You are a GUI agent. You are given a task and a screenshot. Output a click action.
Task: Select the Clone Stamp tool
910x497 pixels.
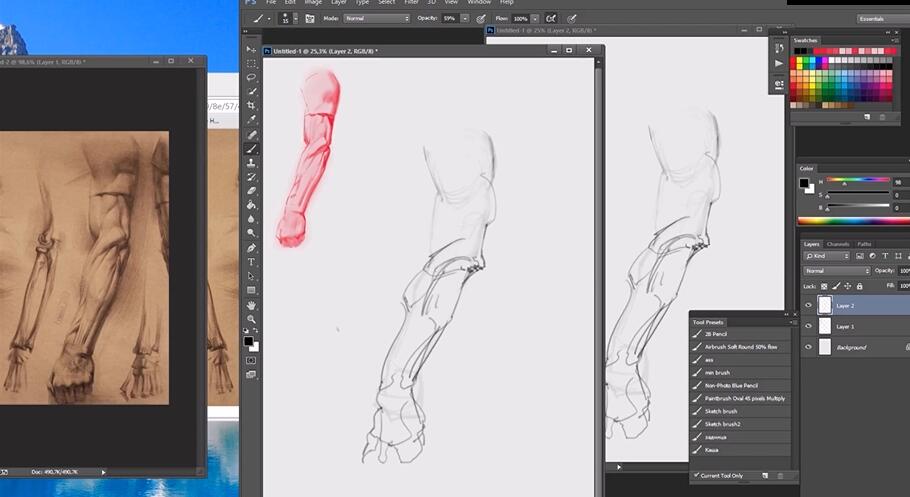251,163
